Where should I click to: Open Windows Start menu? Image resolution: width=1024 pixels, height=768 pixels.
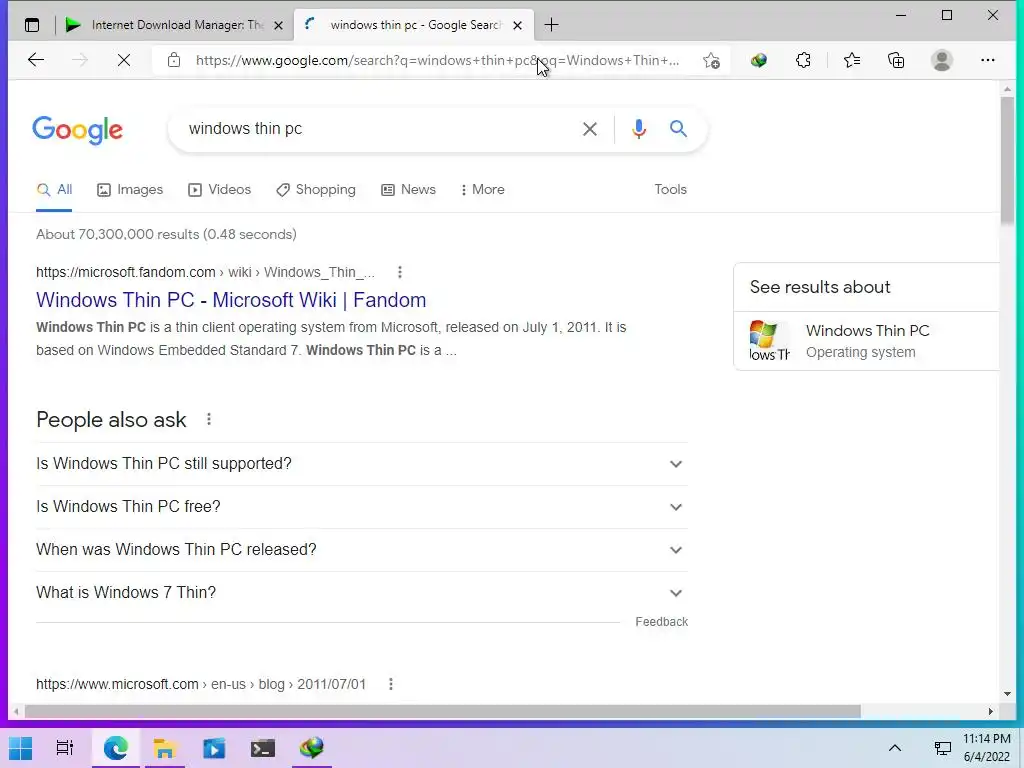20,748
